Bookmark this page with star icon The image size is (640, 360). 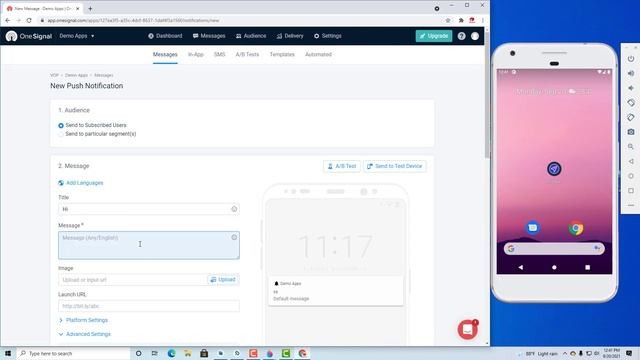(448, 20)
